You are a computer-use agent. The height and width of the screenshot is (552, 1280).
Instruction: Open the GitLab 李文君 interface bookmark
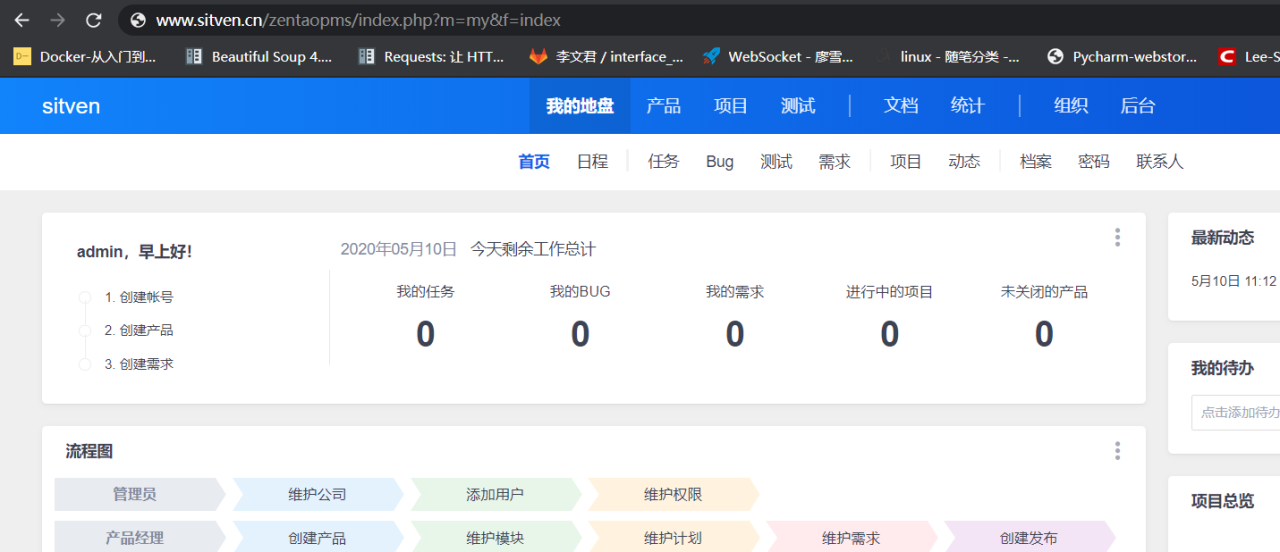tap(606, 57)
